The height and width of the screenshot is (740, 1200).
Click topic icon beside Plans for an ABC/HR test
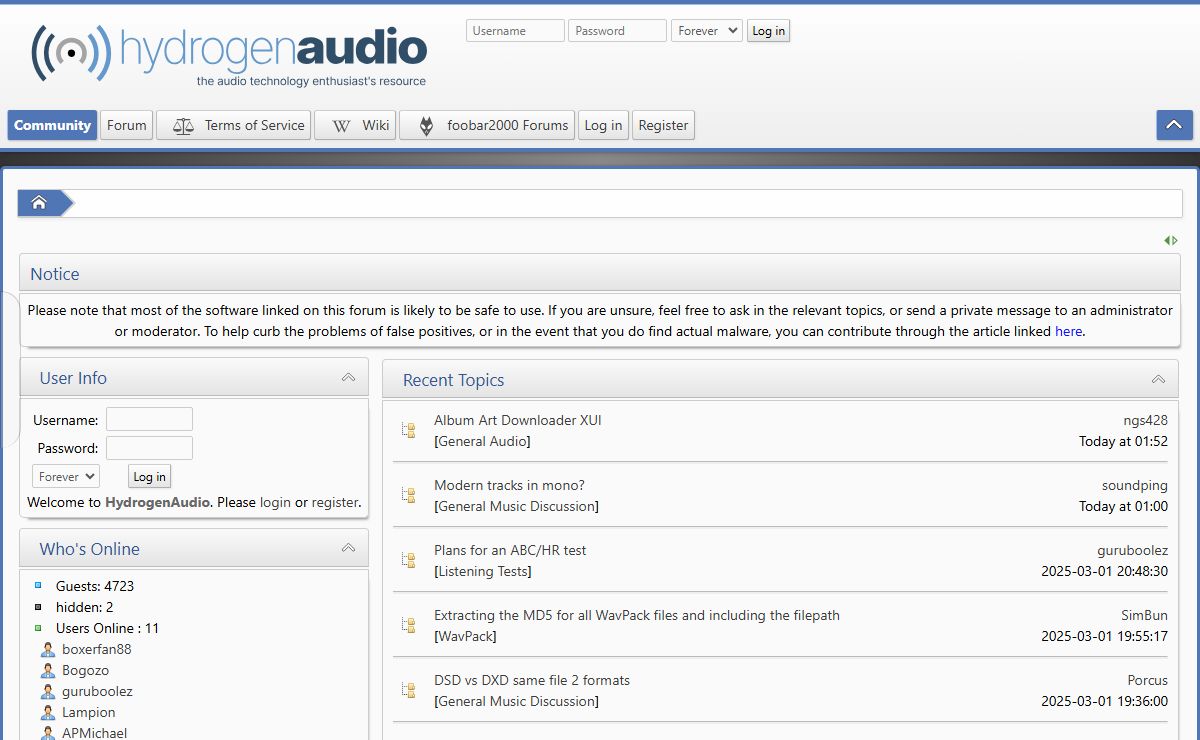coord(408,560)
